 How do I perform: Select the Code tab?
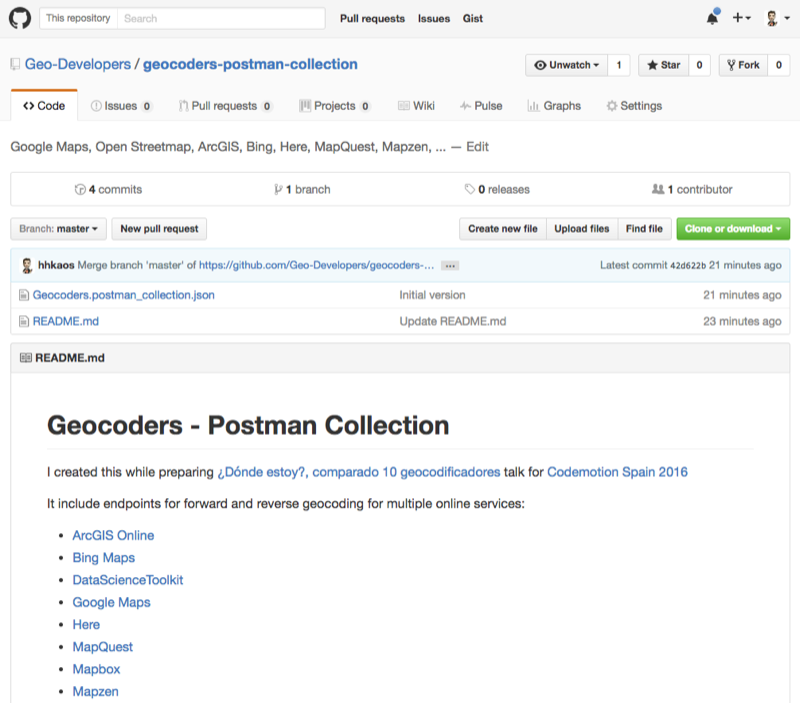pos(44,106)
